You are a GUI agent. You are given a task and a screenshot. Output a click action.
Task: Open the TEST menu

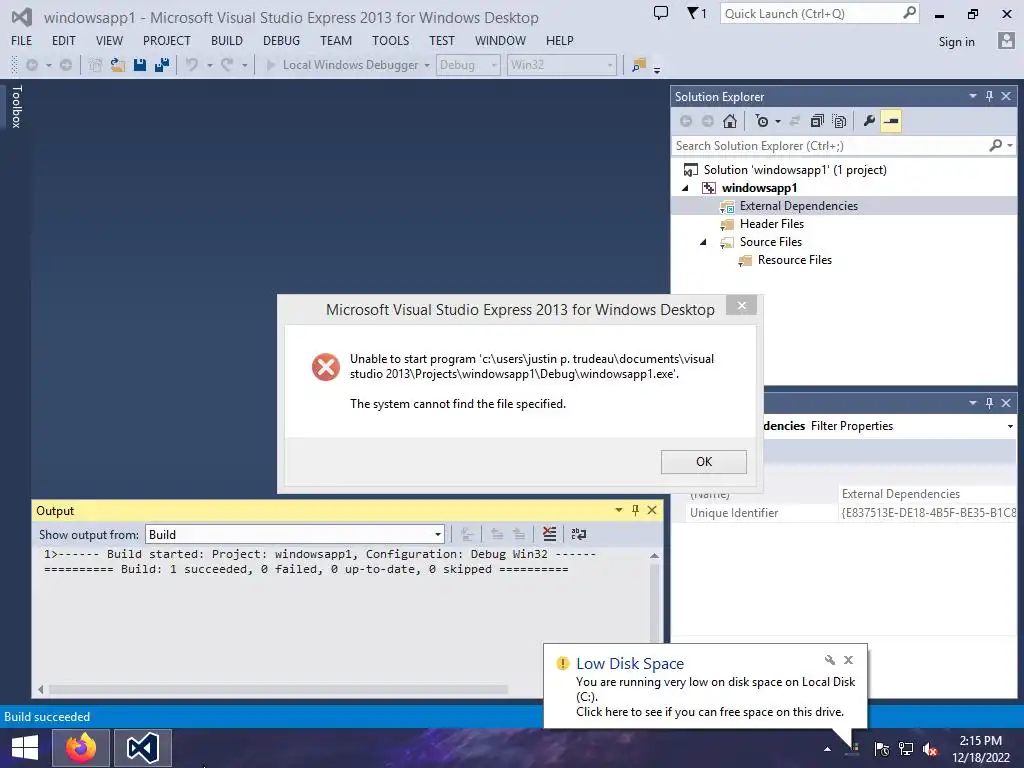tap(441, 40)
